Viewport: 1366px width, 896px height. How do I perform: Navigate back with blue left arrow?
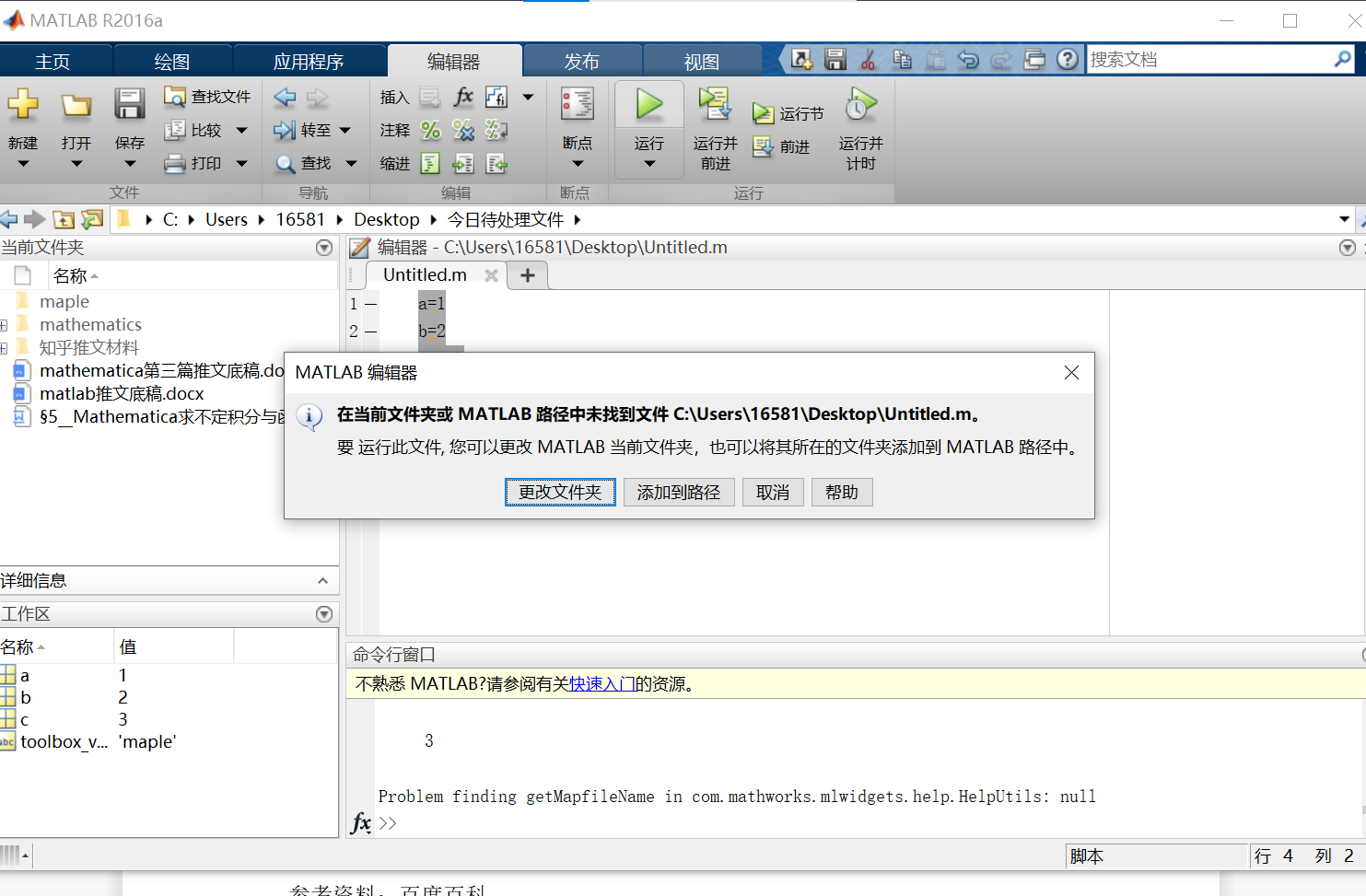tap(286, 97)
